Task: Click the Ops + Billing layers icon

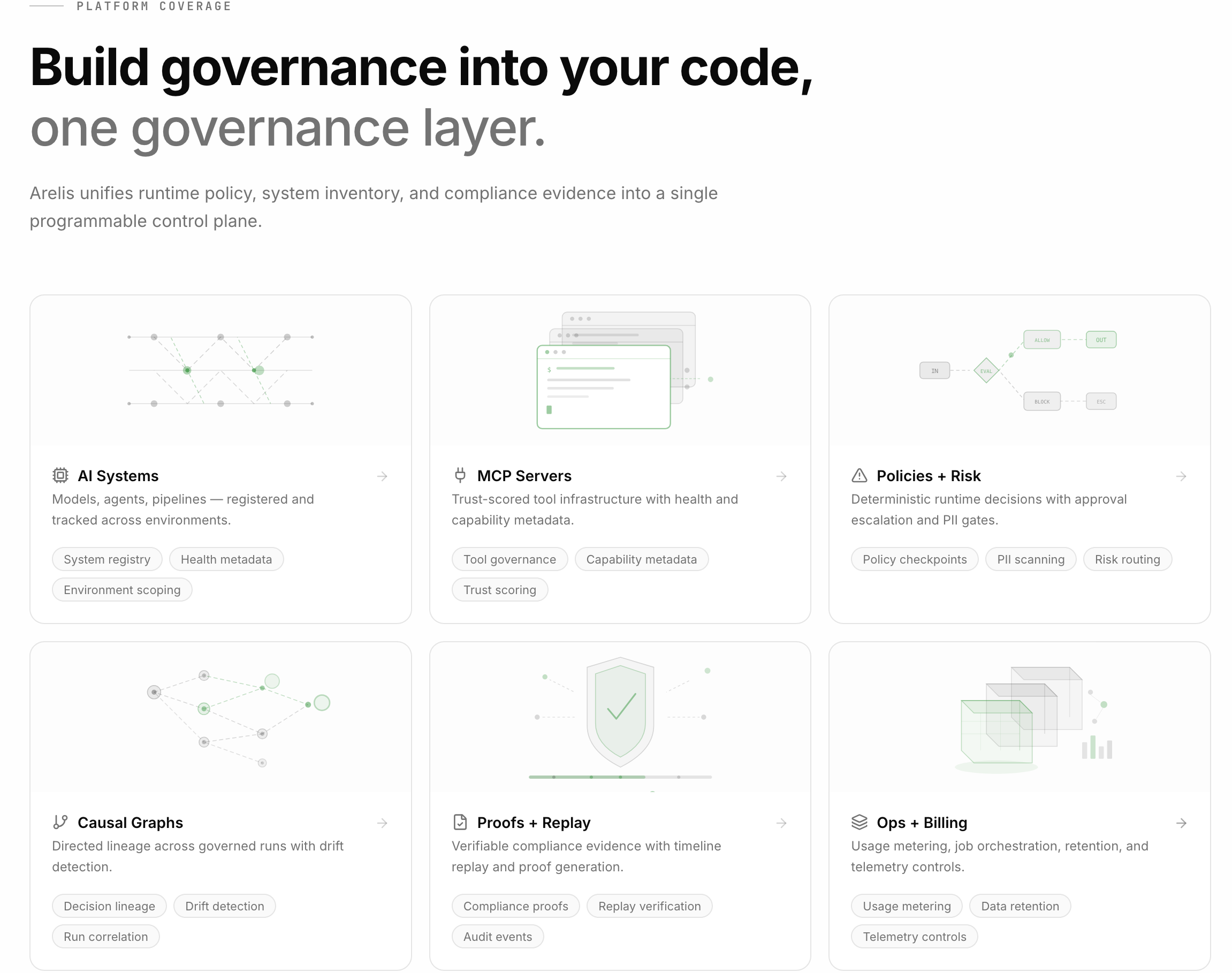Action: tap(858, 822)
